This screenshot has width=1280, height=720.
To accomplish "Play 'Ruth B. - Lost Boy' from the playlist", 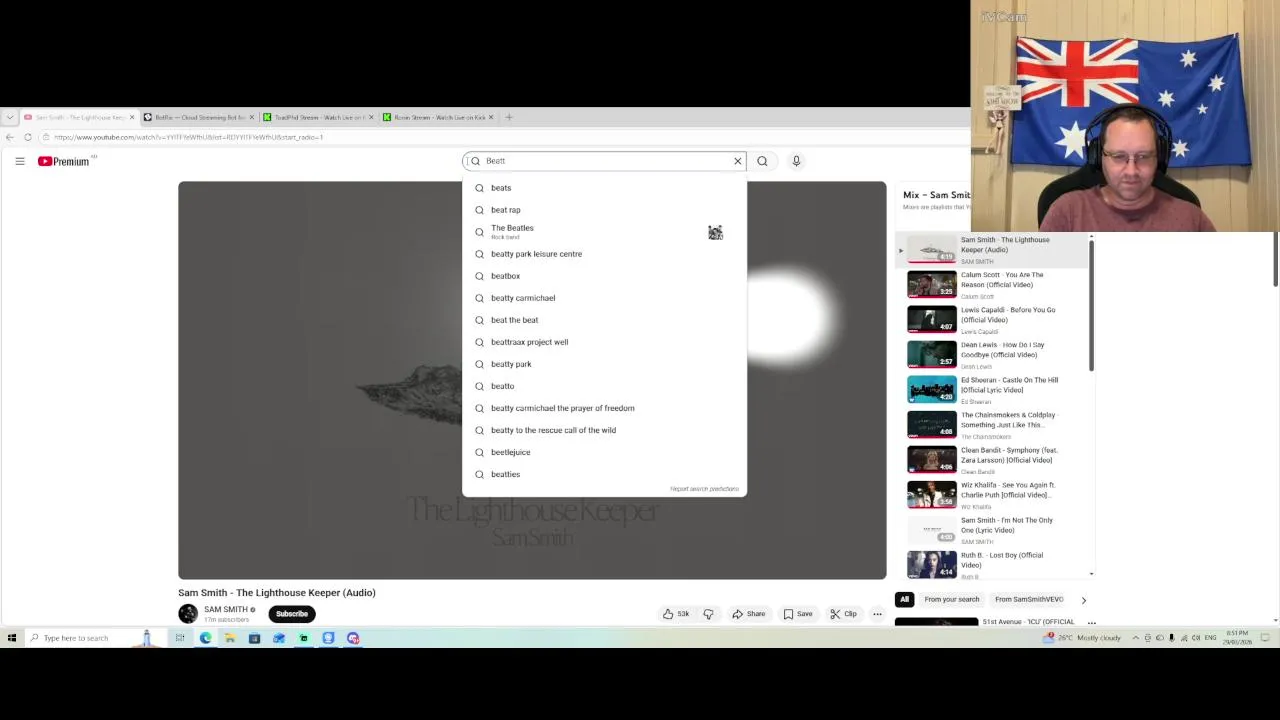I will (x=990, y=564).
